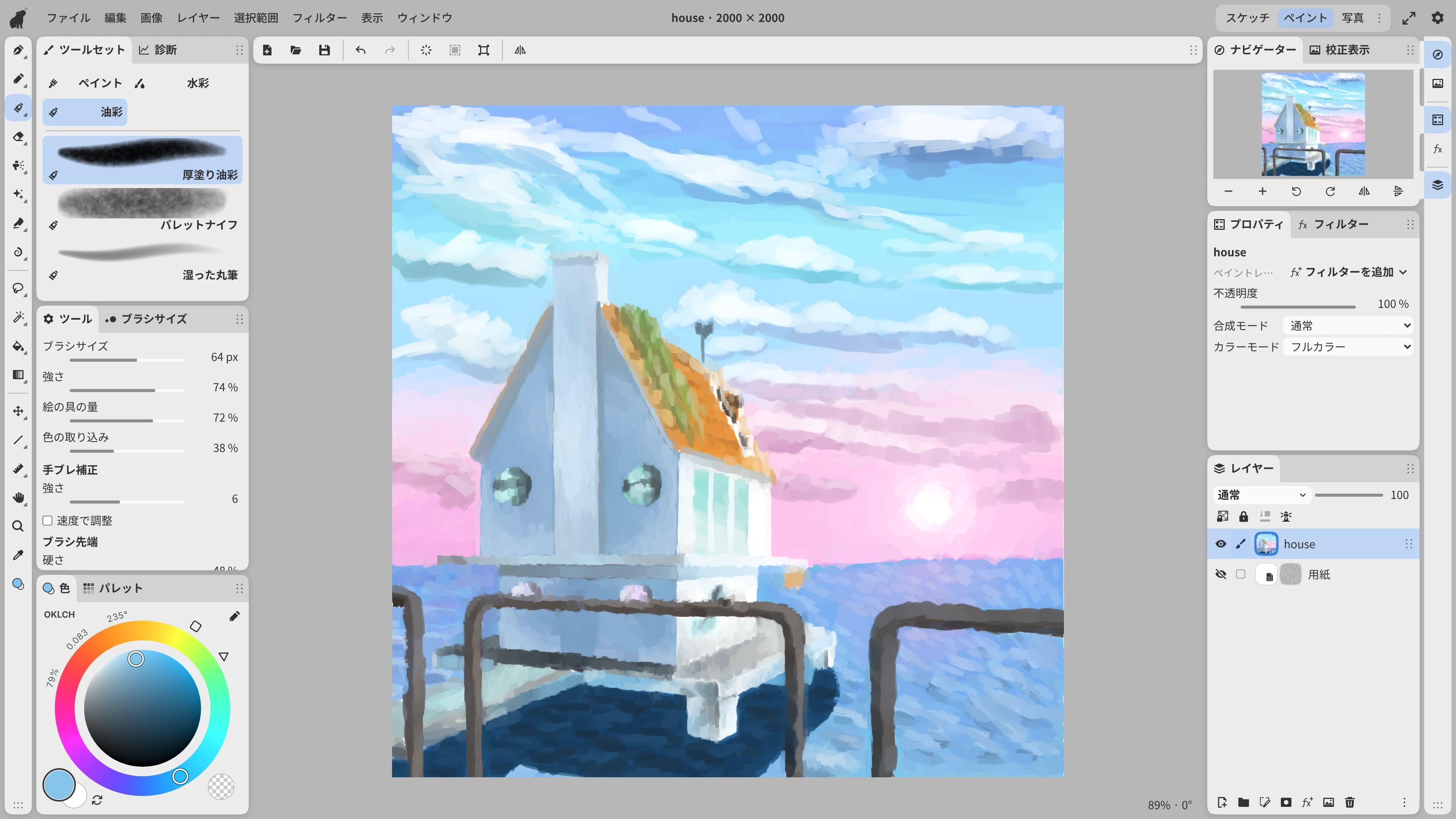This screenshot has height=819, width=1456.
Task: Switch to スケッチ workspace
Action: click(x=1247, y=17)
